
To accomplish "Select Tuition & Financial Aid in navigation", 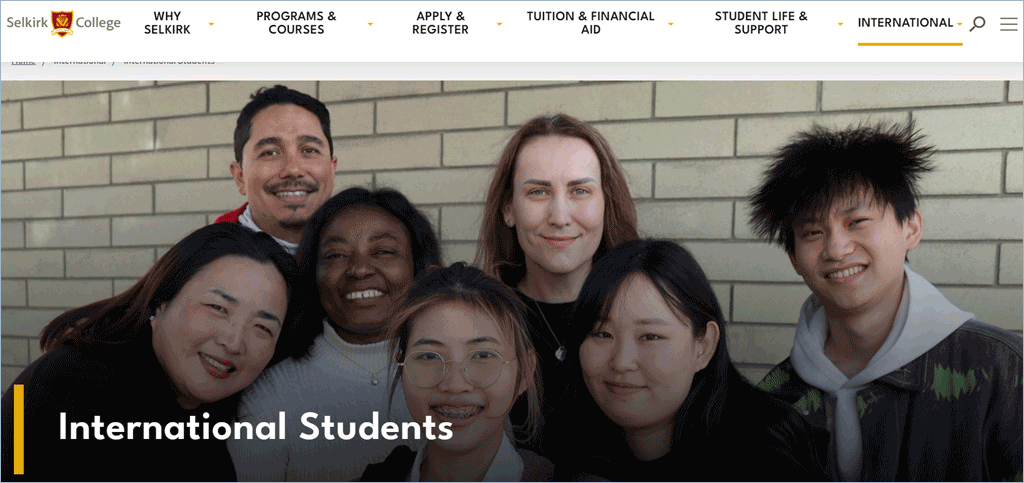I will tap(590, 23).
